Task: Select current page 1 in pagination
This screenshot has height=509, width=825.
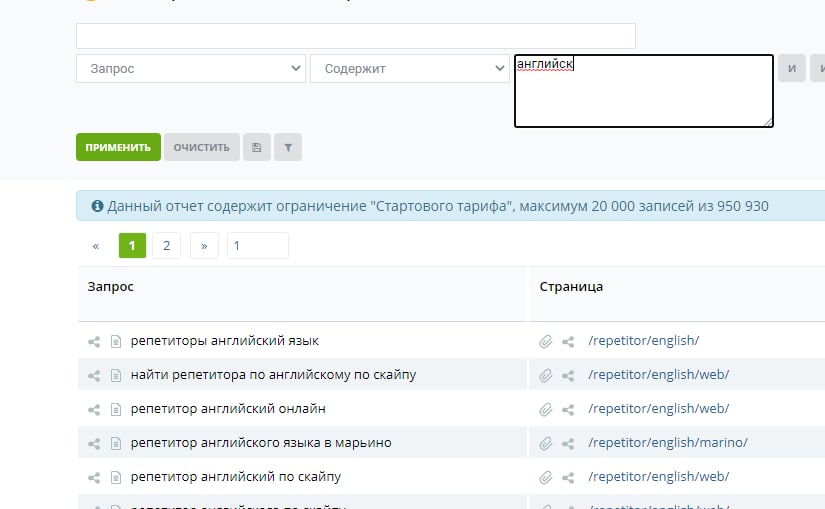Action: tap(132, 245)
